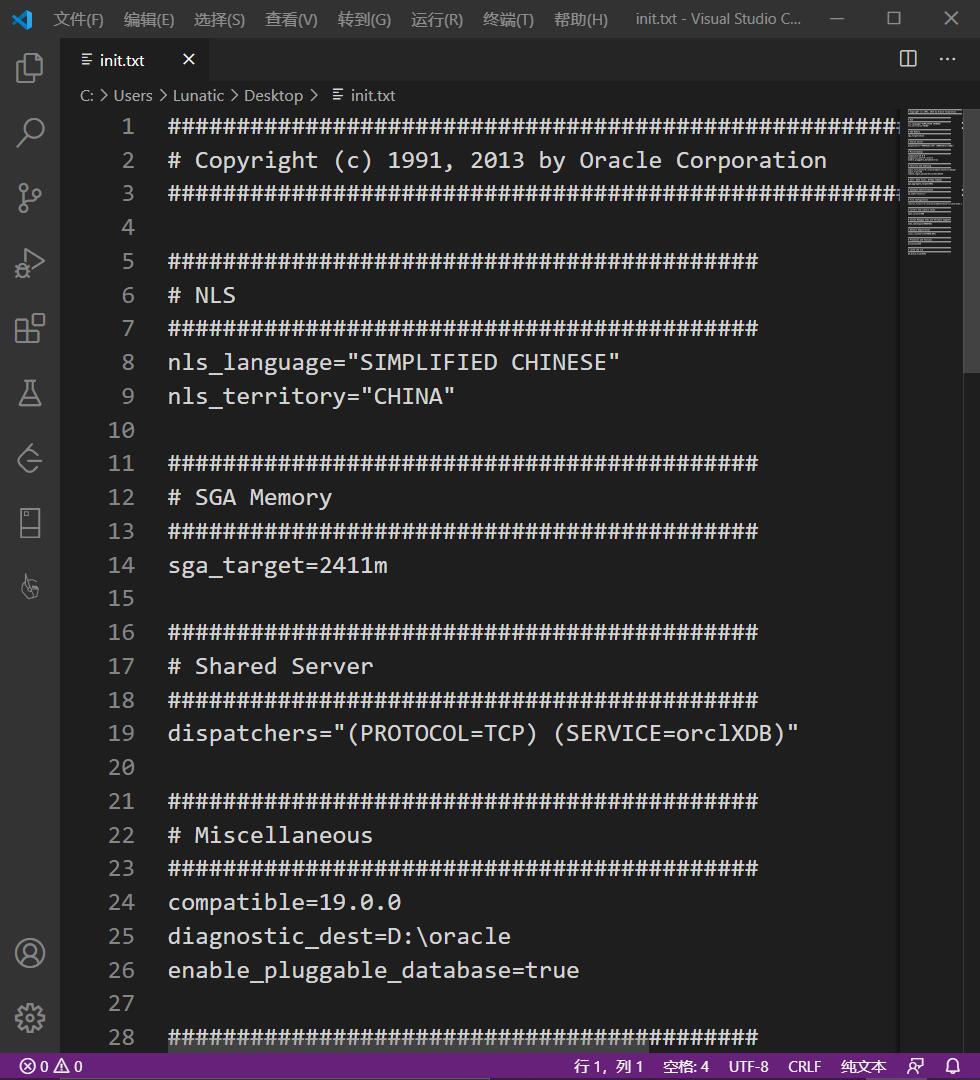
Task: Open the Extensions marketplace view
Action: pos(29,328)
